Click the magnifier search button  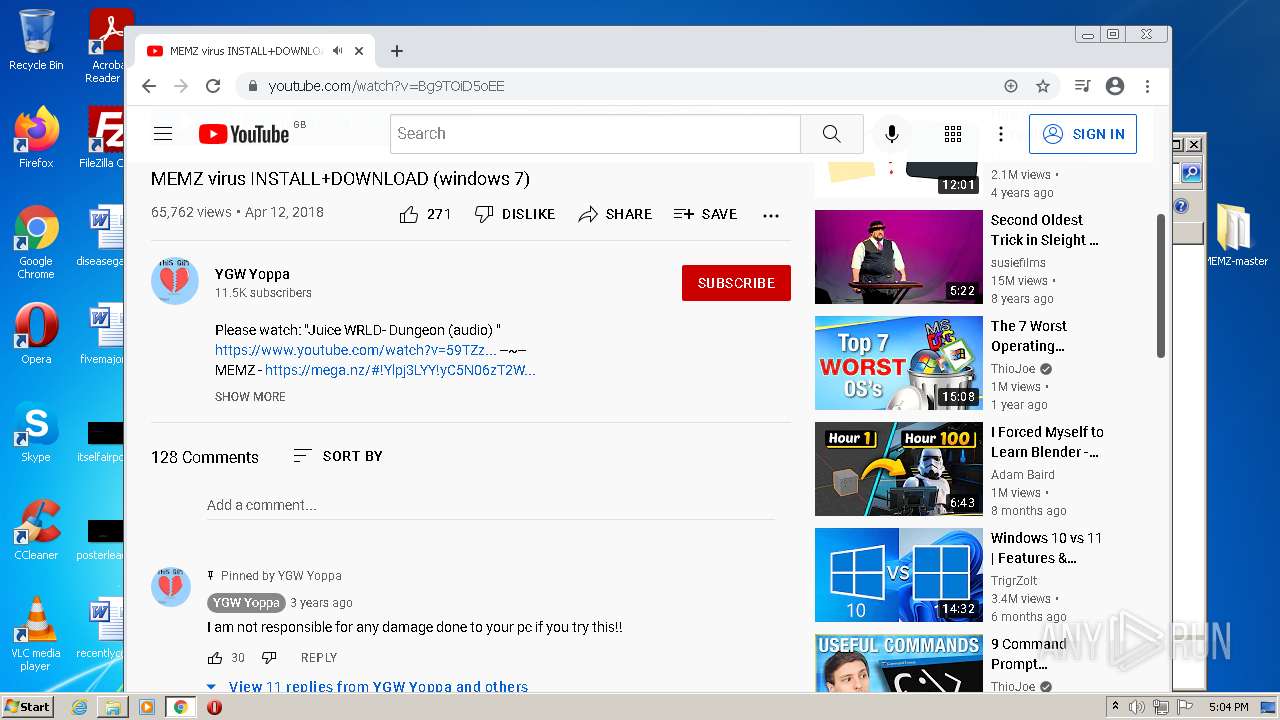831,134
